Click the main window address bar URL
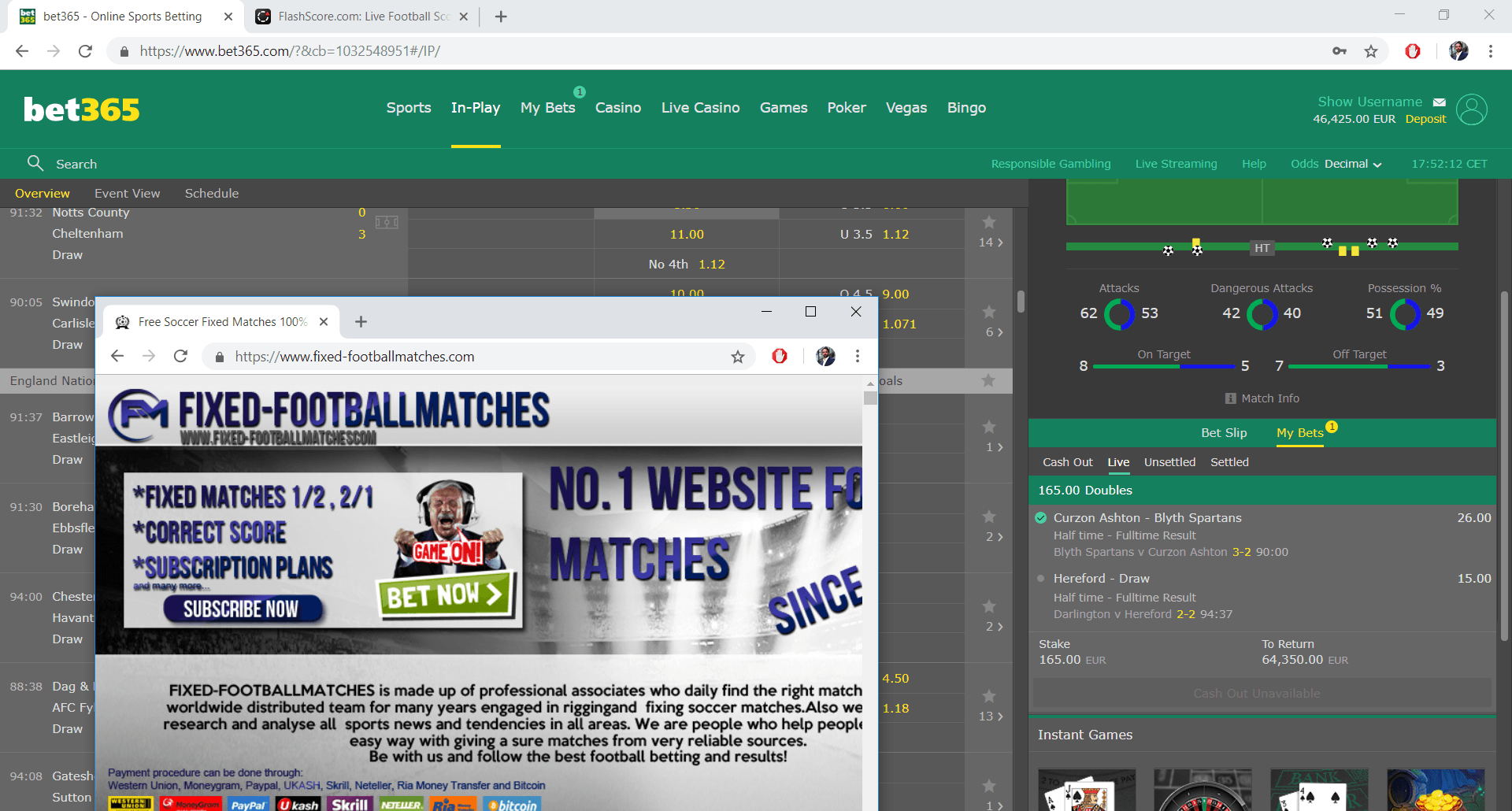This screenshot has width=1512, height=811. 290,51
